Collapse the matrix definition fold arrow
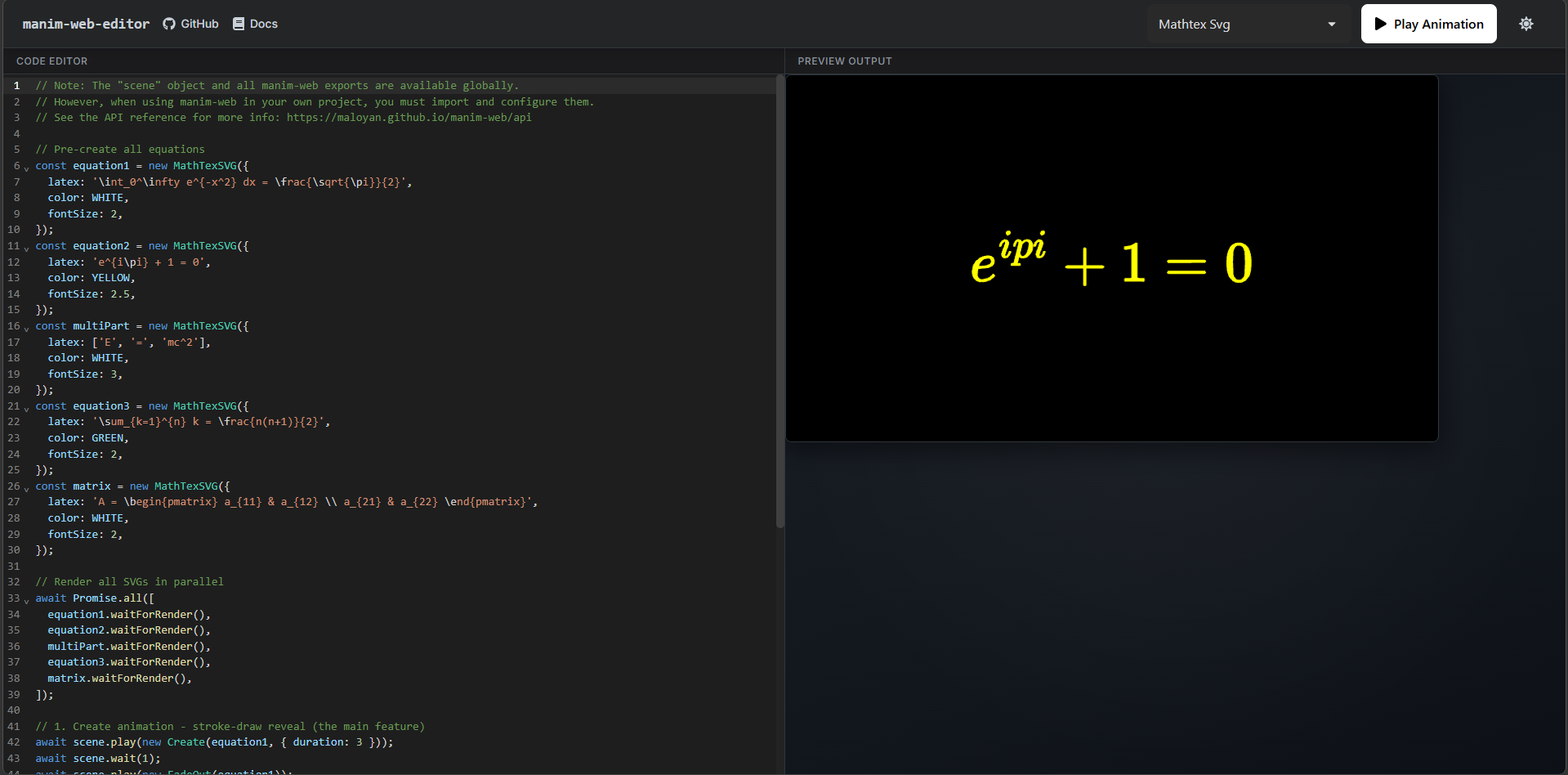1568x775 pixels. pyautogui.click(x=26, y=488)
